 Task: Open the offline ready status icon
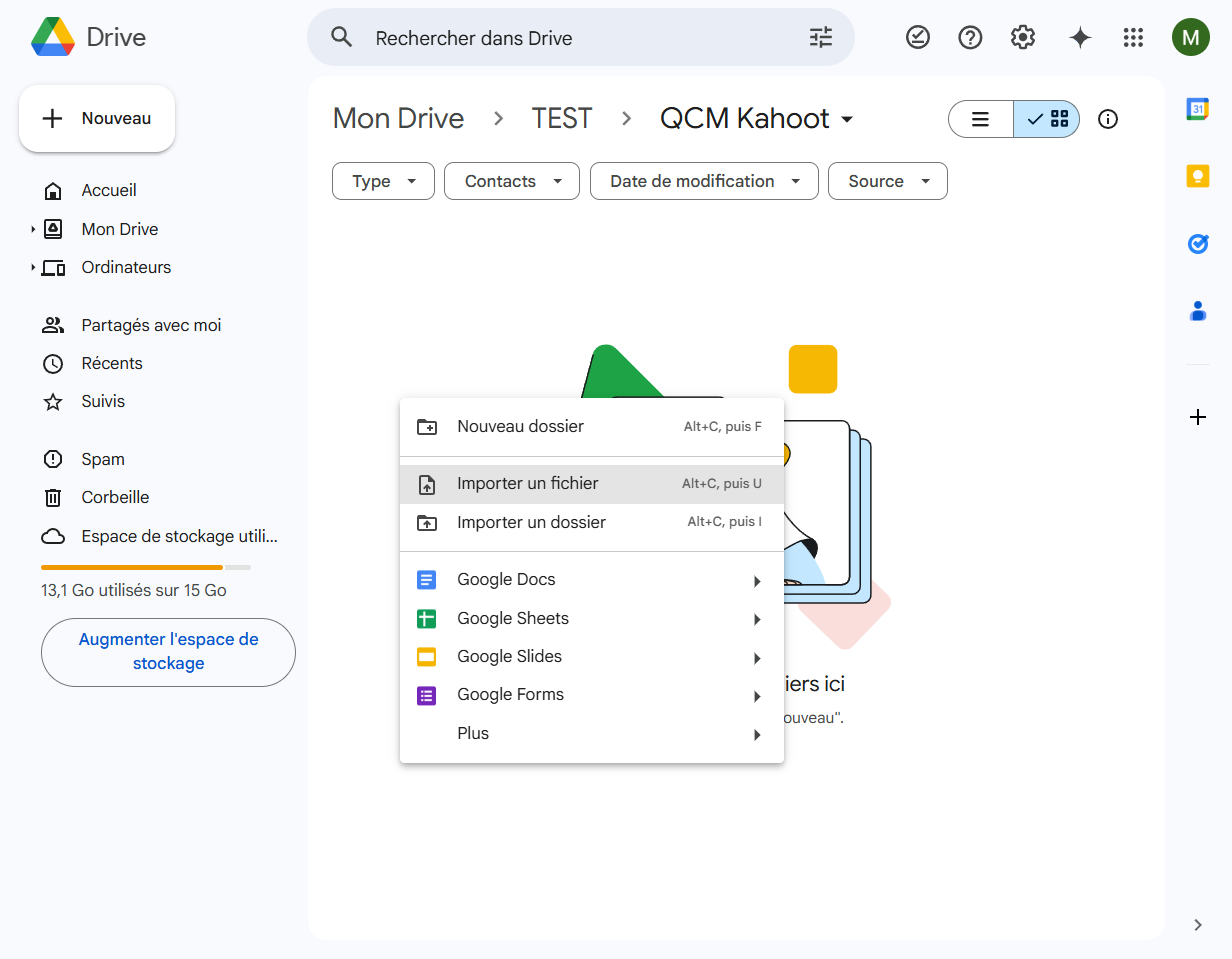[x=917, y=38]
